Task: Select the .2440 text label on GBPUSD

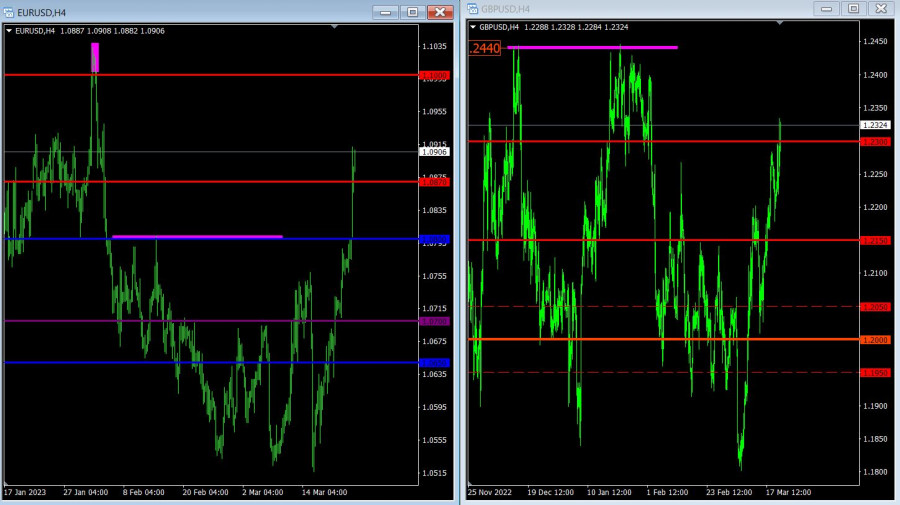Action: tap(484, 47)
